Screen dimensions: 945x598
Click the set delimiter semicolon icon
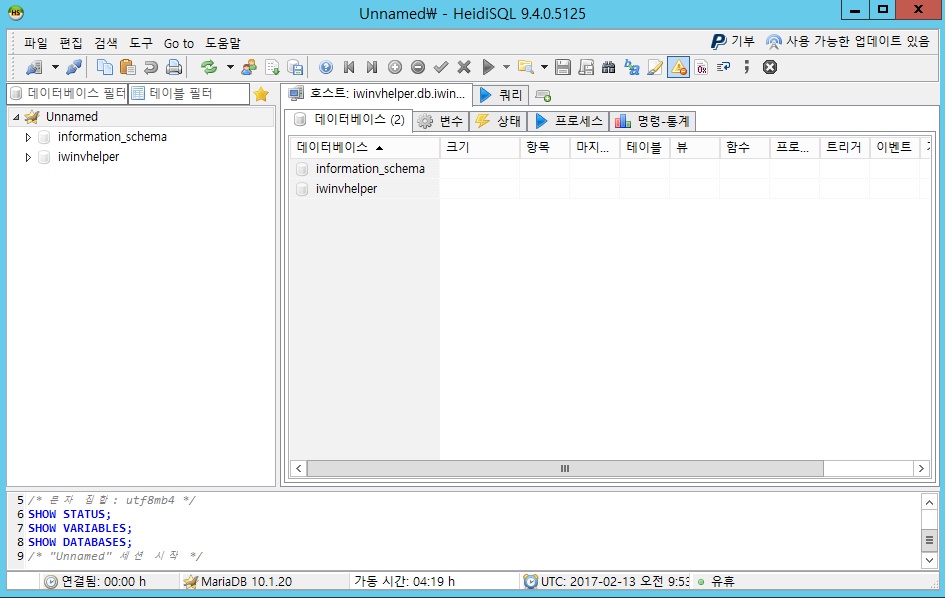(747, 67)
